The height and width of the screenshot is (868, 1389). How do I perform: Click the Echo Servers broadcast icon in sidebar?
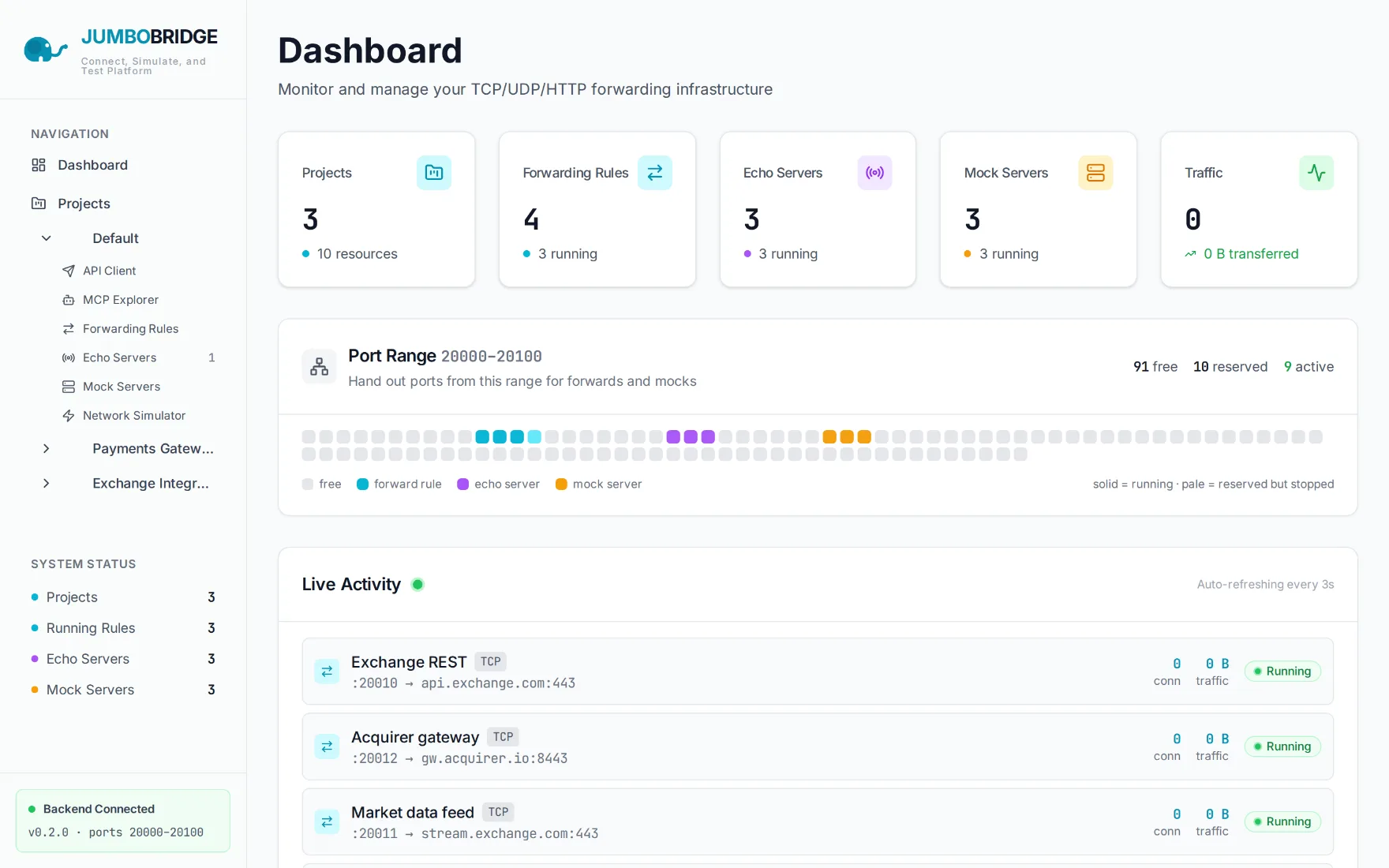[x=69, y=358]
